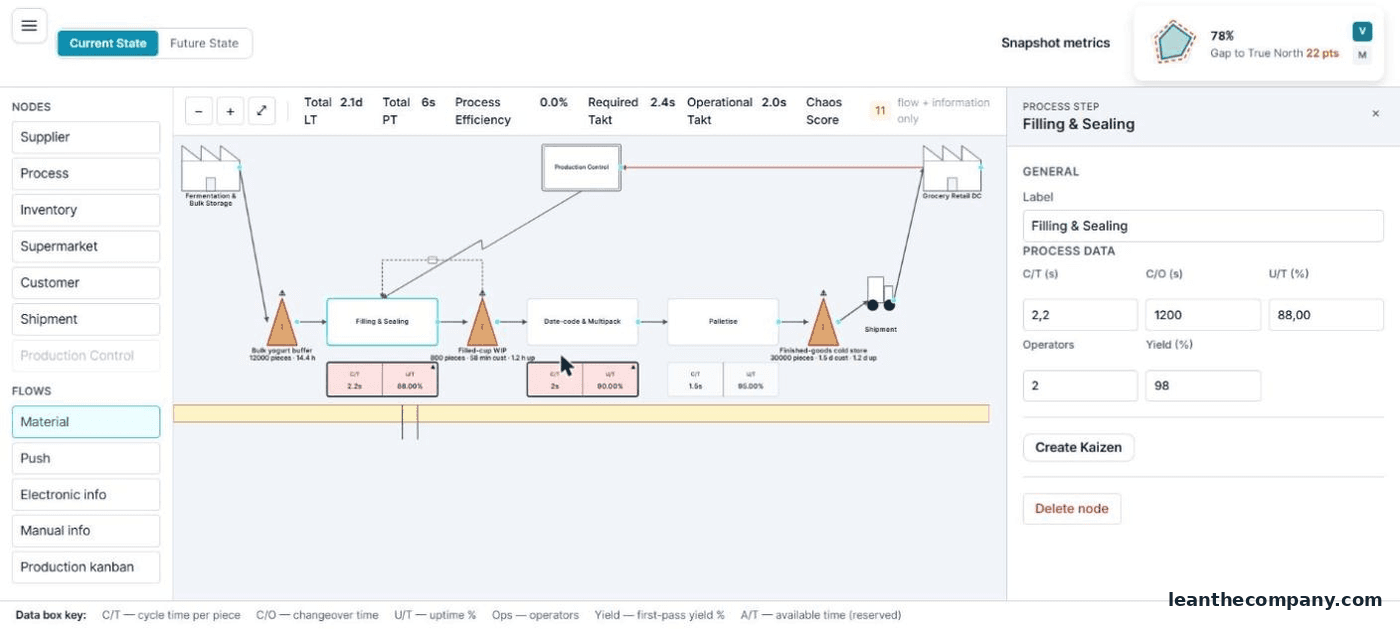Switch to Current State view

pyautogui.click(x=108, y=43)
